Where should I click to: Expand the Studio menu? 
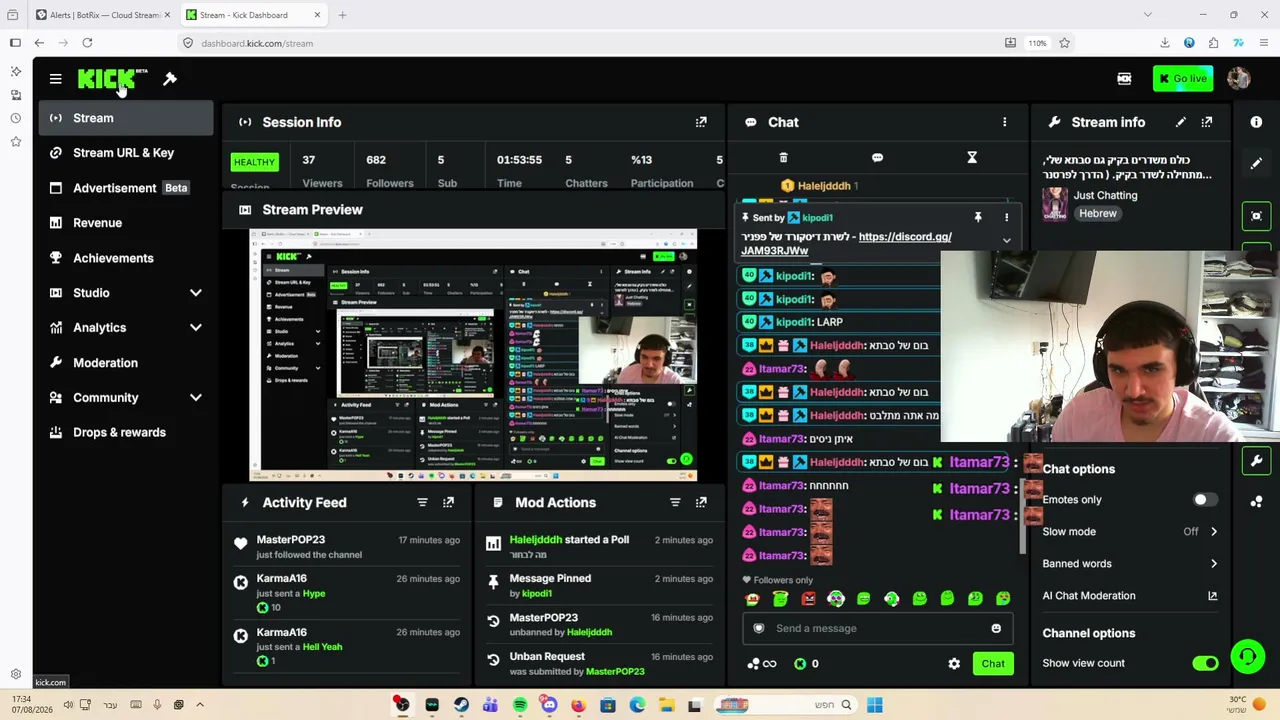(125, 293)
